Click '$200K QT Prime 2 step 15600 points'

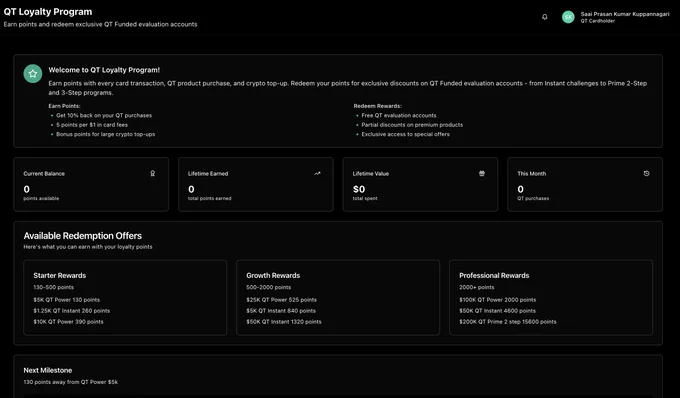[x=508, y=322]
